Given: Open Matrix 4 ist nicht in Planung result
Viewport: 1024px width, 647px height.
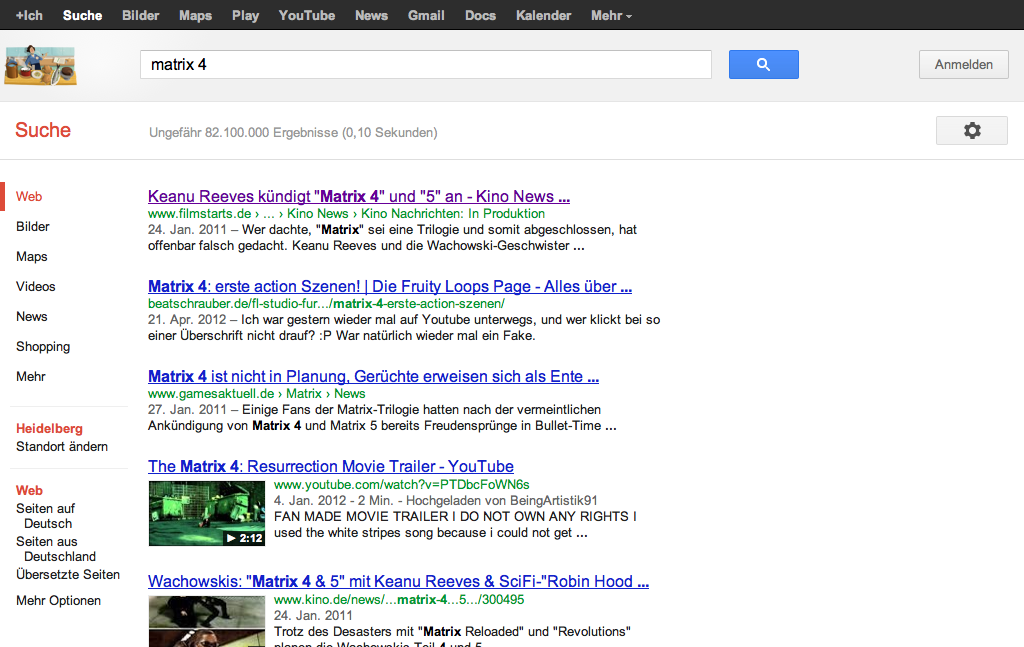Looking at the screenshot, I should 373,377.
